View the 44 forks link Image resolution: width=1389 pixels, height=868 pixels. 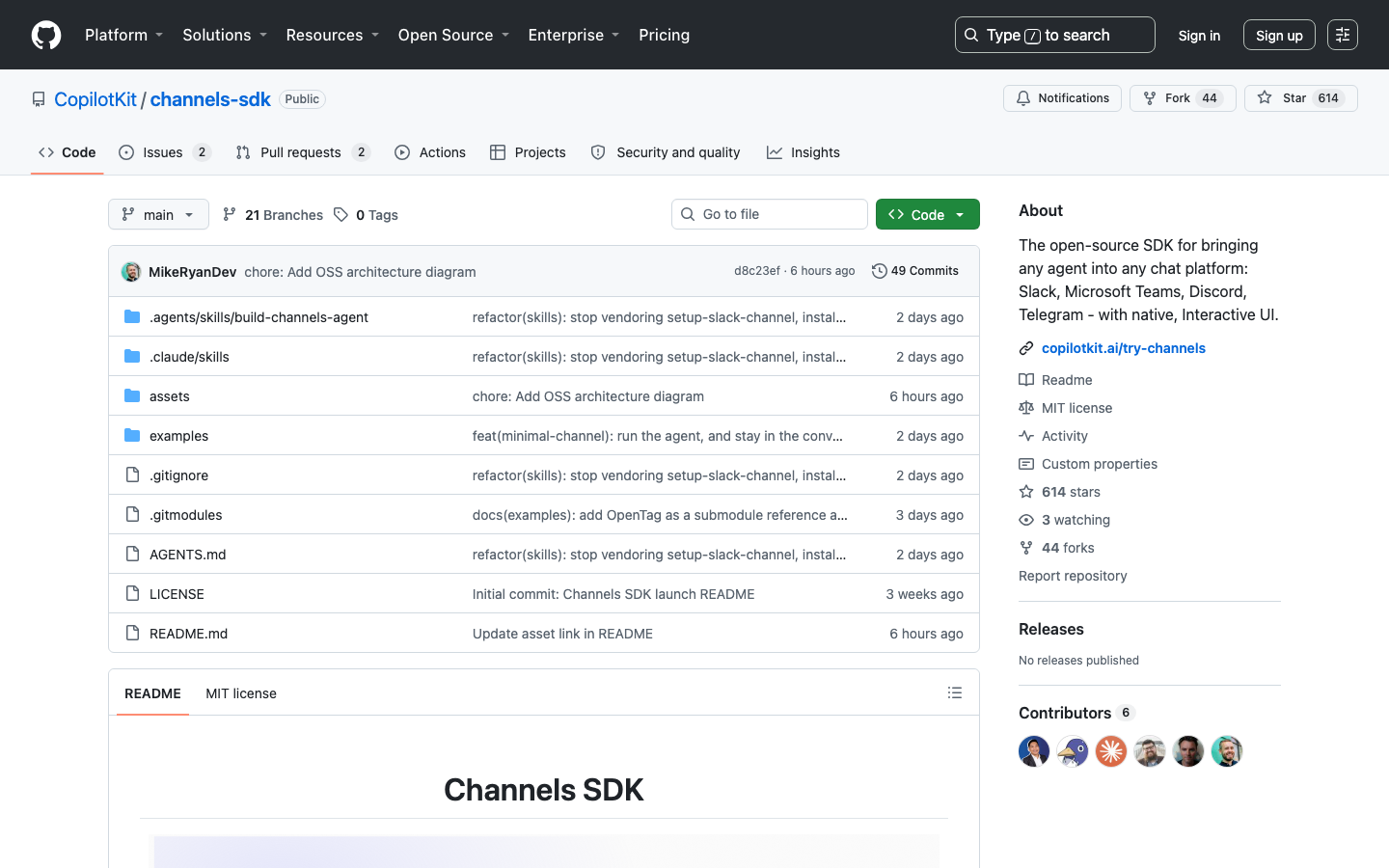point(1056,548)
